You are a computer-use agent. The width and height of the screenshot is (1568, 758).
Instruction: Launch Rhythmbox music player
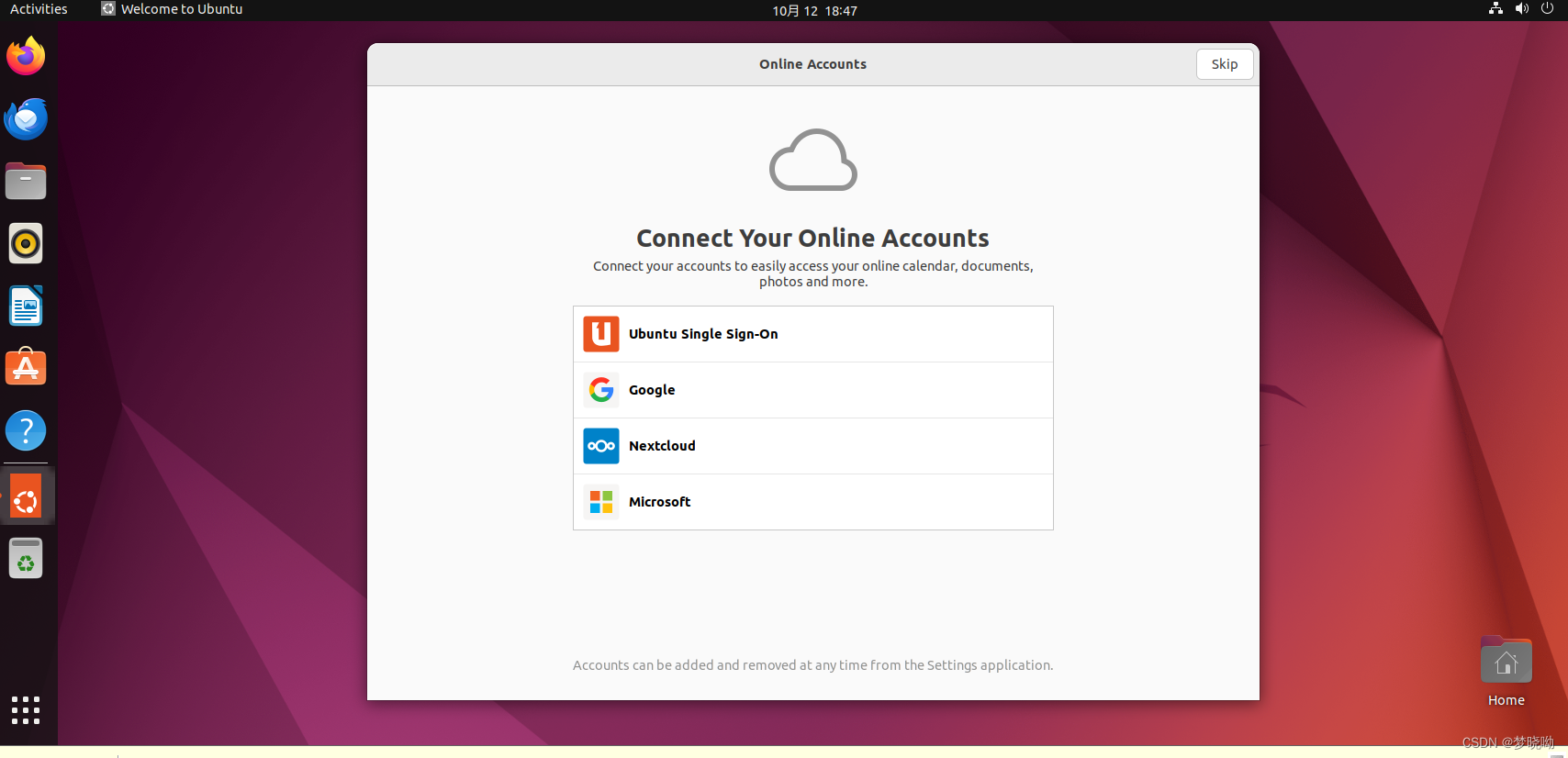point(26,243)
